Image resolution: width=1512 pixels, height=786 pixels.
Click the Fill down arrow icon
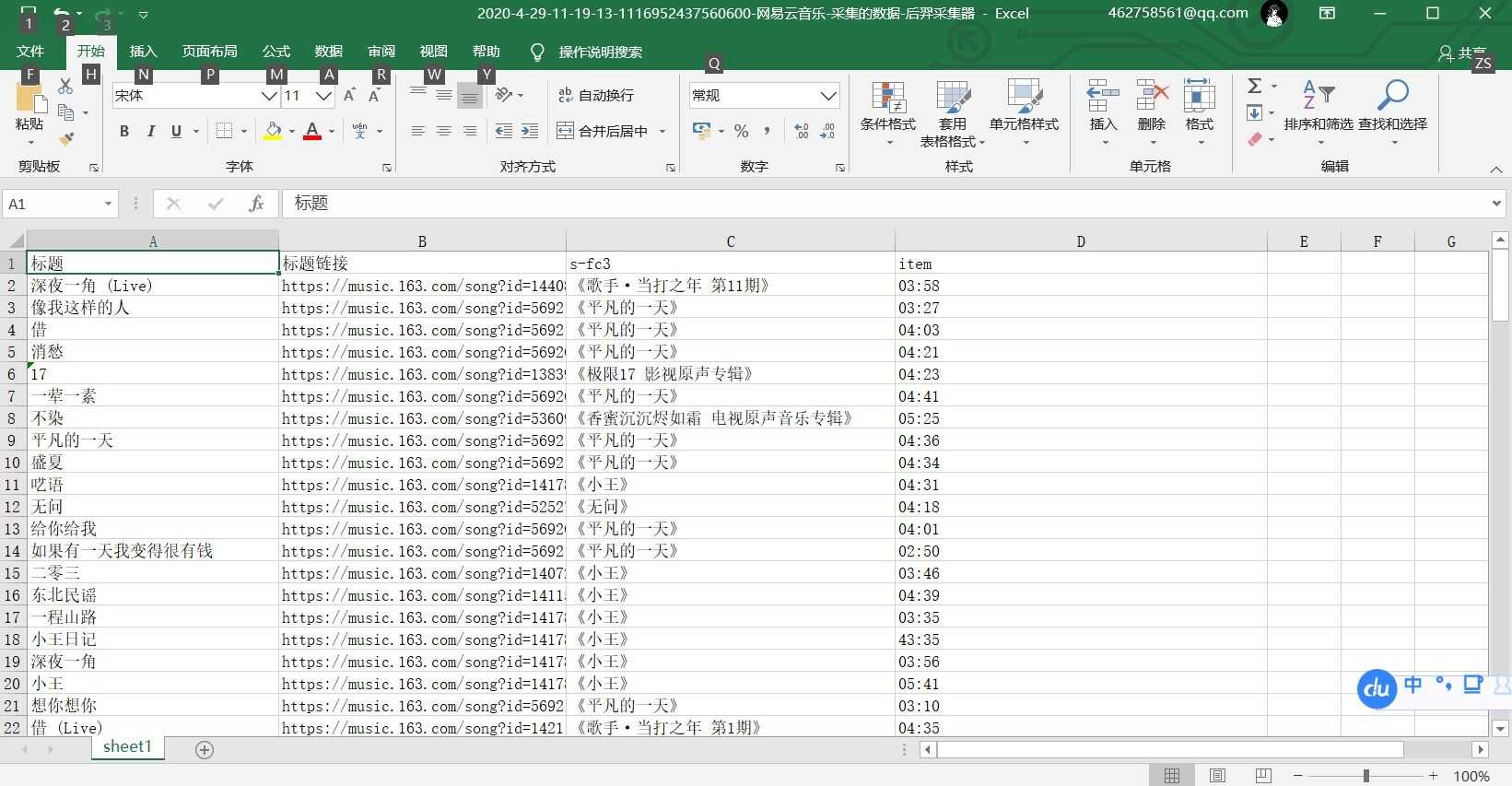point(1254,113)
